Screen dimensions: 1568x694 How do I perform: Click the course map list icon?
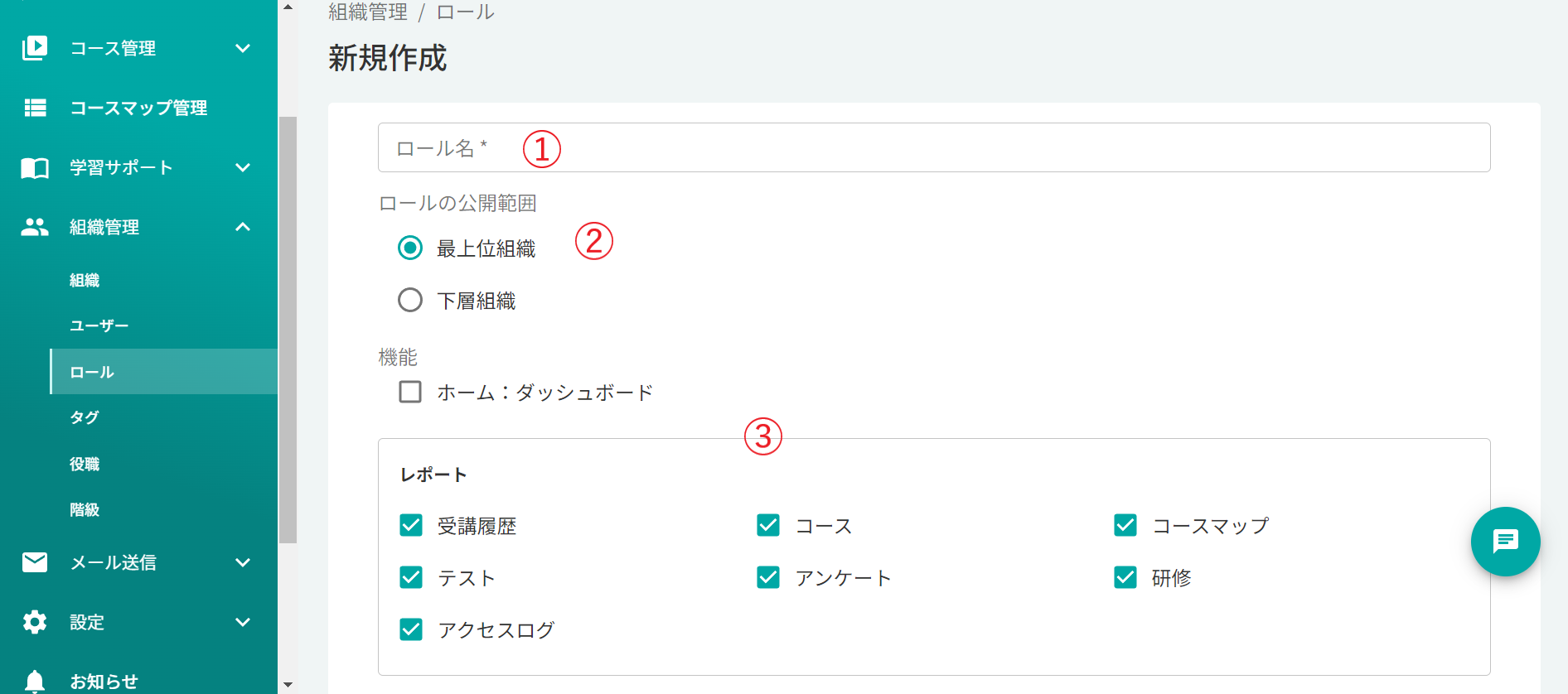[x=35, y=108]
